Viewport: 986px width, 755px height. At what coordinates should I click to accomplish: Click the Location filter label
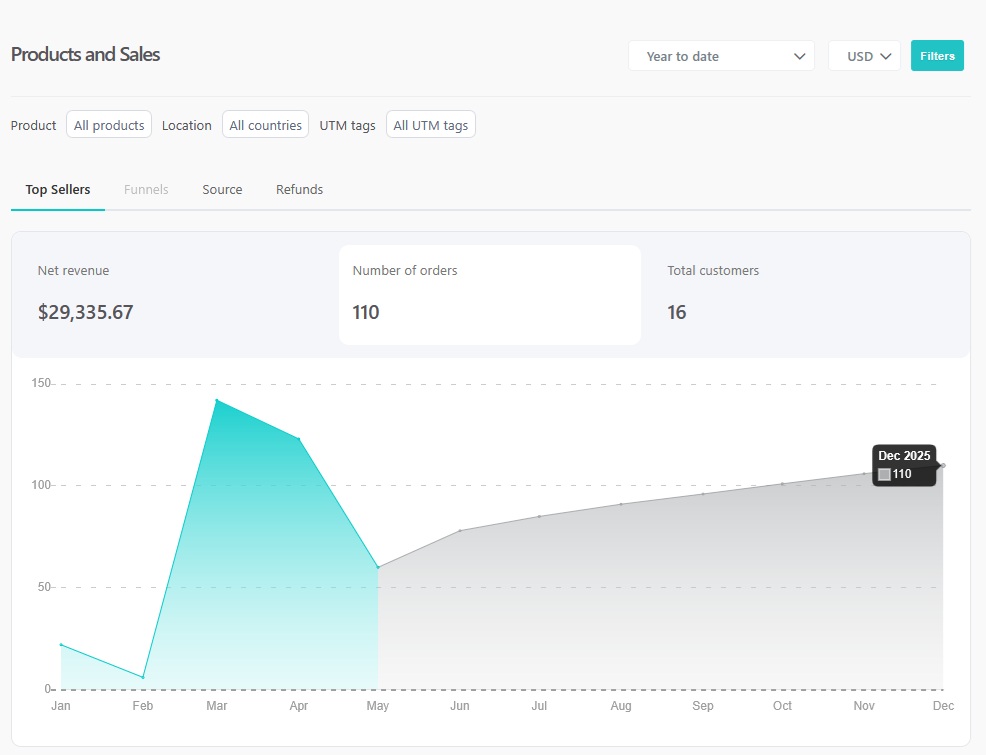(x=187, y=125)
